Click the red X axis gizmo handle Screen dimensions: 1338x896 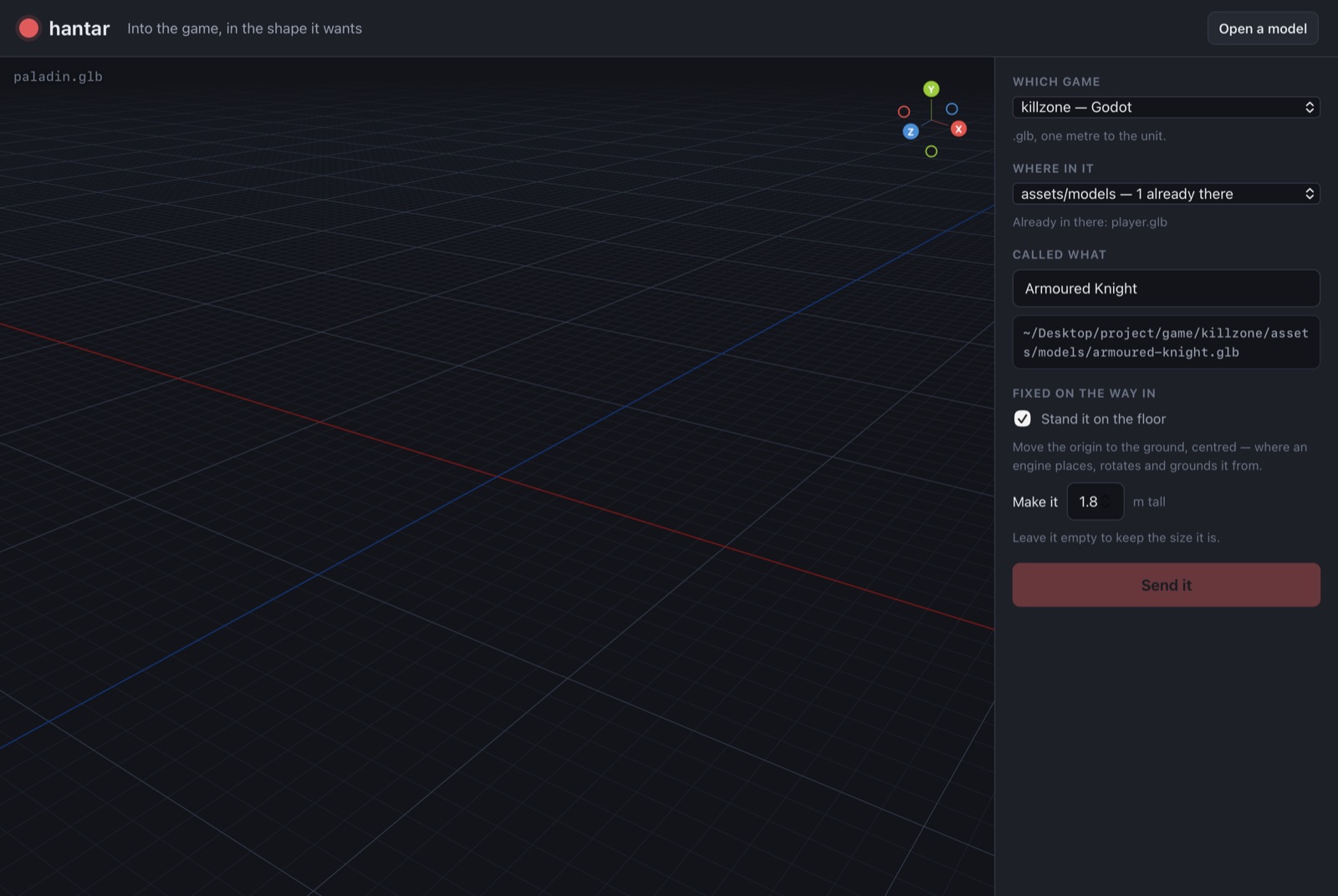click(x=958, y=129)
